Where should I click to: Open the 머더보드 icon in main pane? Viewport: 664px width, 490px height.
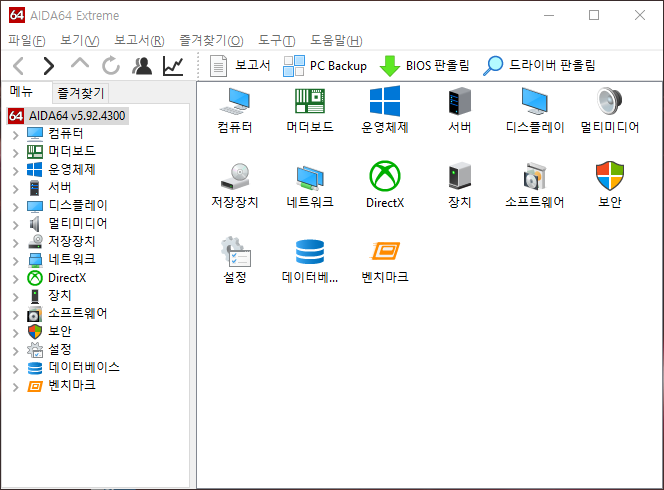pyautogui.click(x=310, y=101)
